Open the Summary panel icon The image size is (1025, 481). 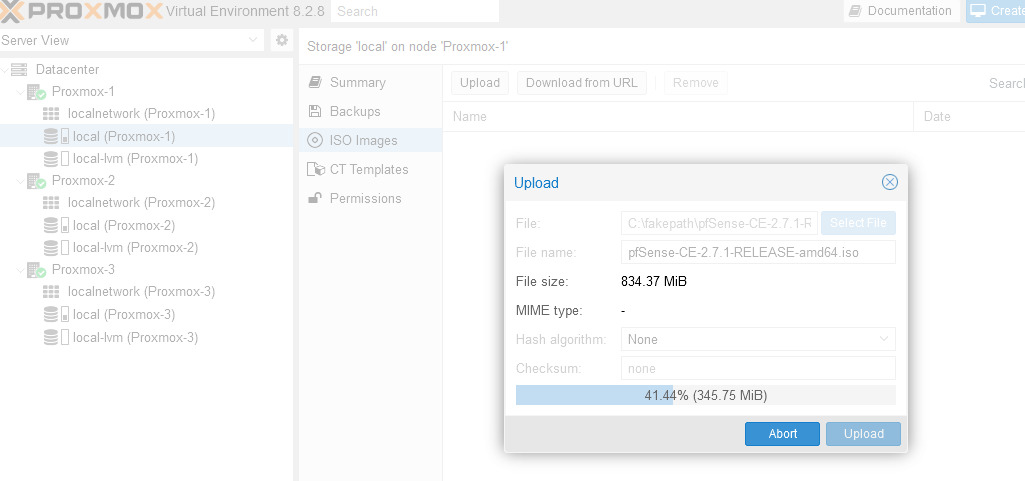coord(315,82)
